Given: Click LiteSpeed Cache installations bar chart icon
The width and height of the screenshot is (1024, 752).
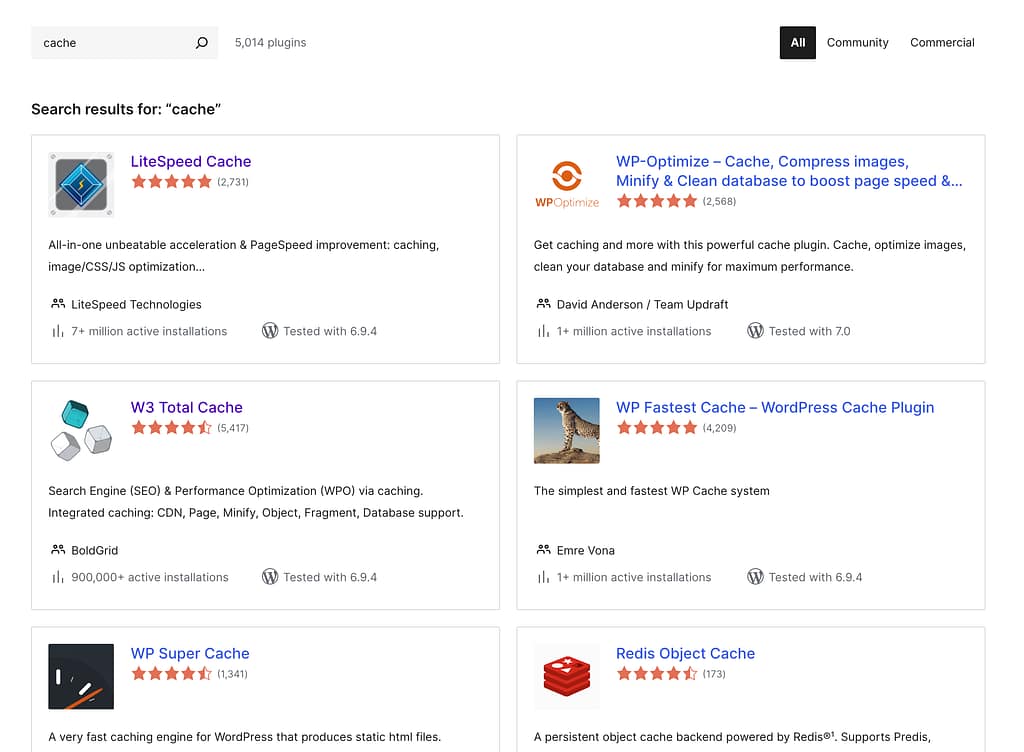Looking at the screenshot, I should tap(58, 331).
